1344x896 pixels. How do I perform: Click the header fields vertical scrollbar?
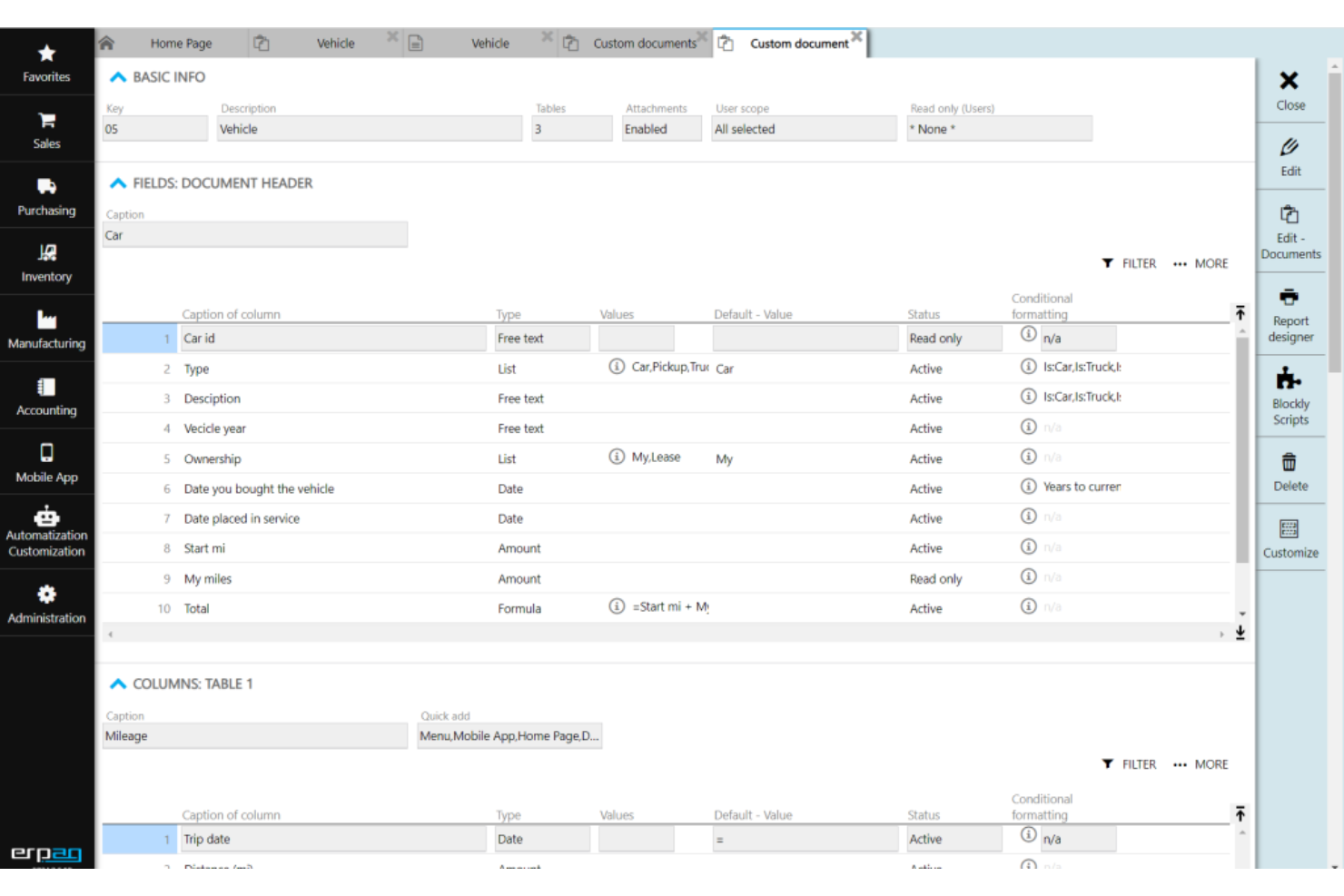[1241, 449]
